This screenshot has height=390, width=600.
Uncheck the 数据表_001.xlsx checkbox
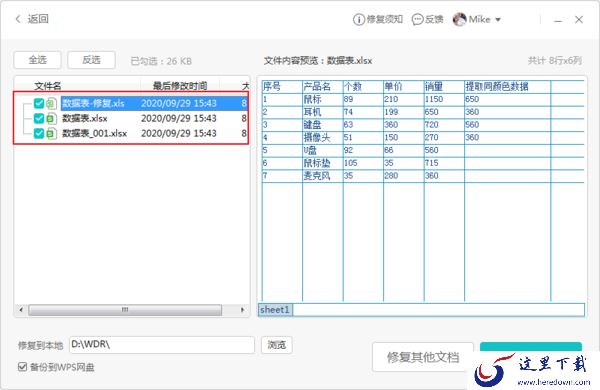pyautogui.click(x=39, y=133)
